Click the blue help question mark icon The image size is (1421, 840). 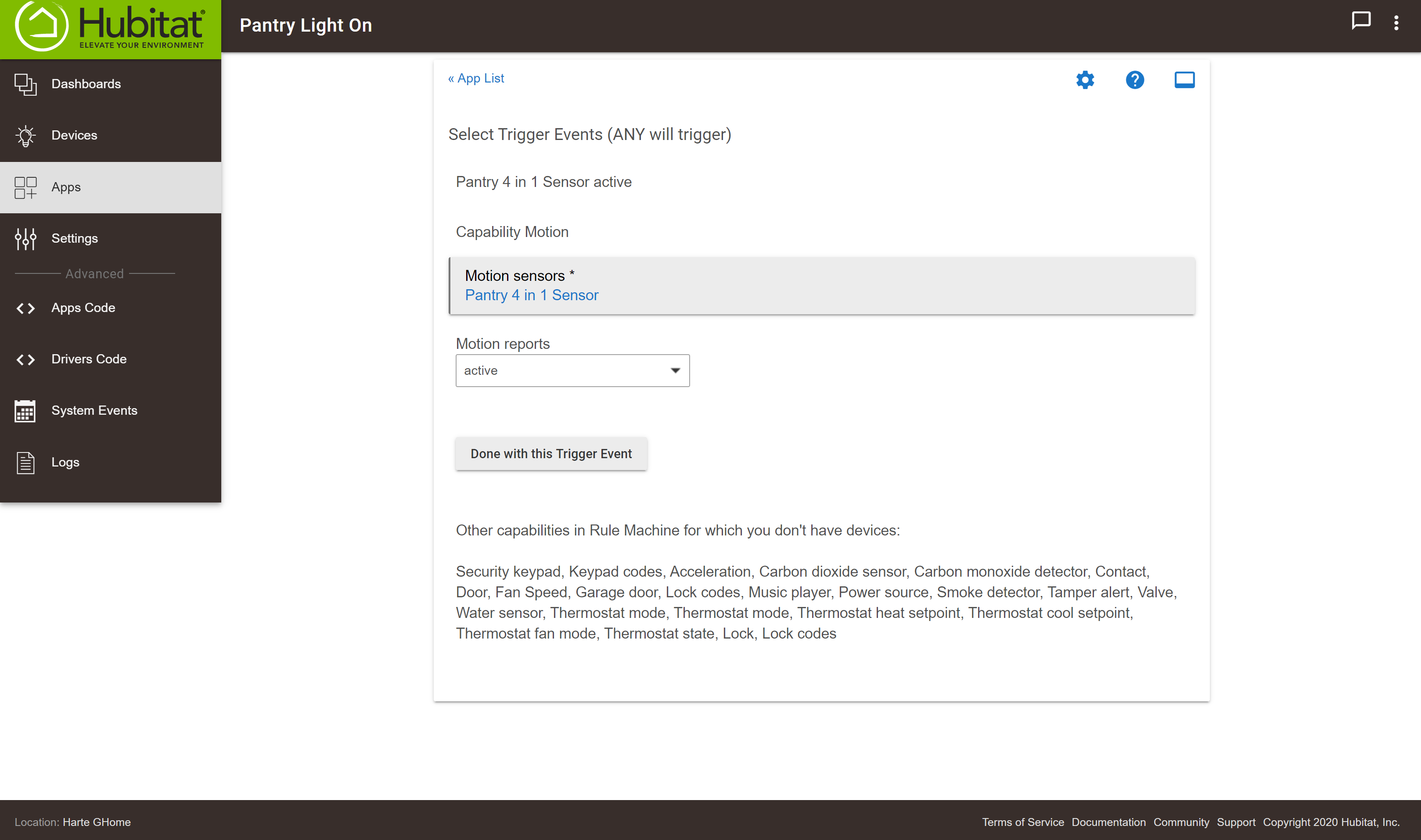[1134, 80]
